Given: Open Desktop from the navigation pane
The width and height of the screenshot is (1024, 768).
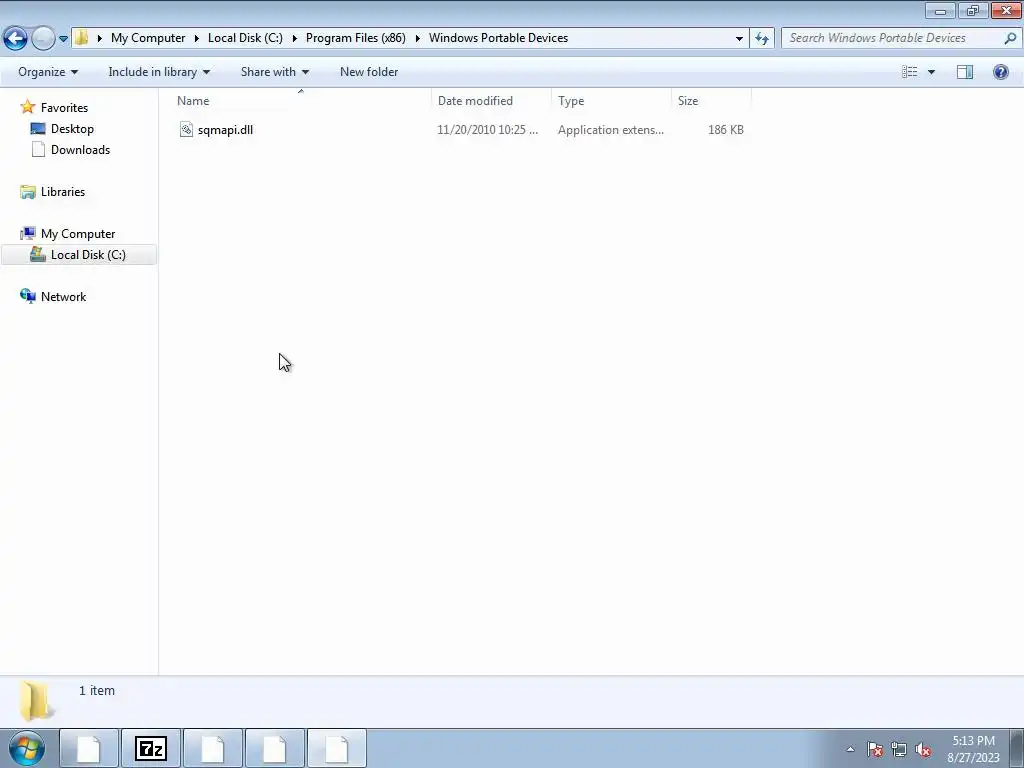Looking at the screenshot, I should coord(72,129).
